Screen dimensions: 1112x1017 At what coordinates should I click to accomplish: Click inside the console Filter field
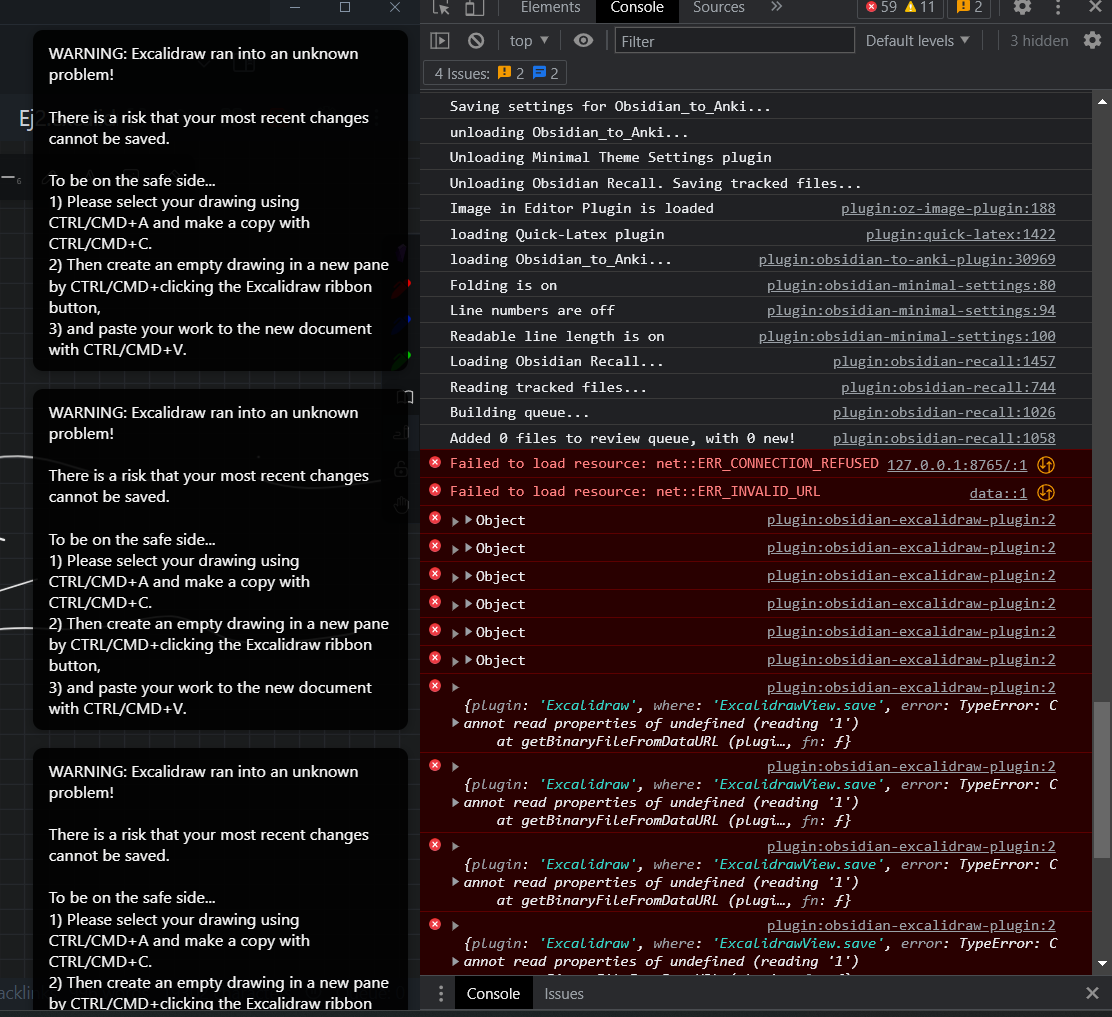[x=735, y=41]
